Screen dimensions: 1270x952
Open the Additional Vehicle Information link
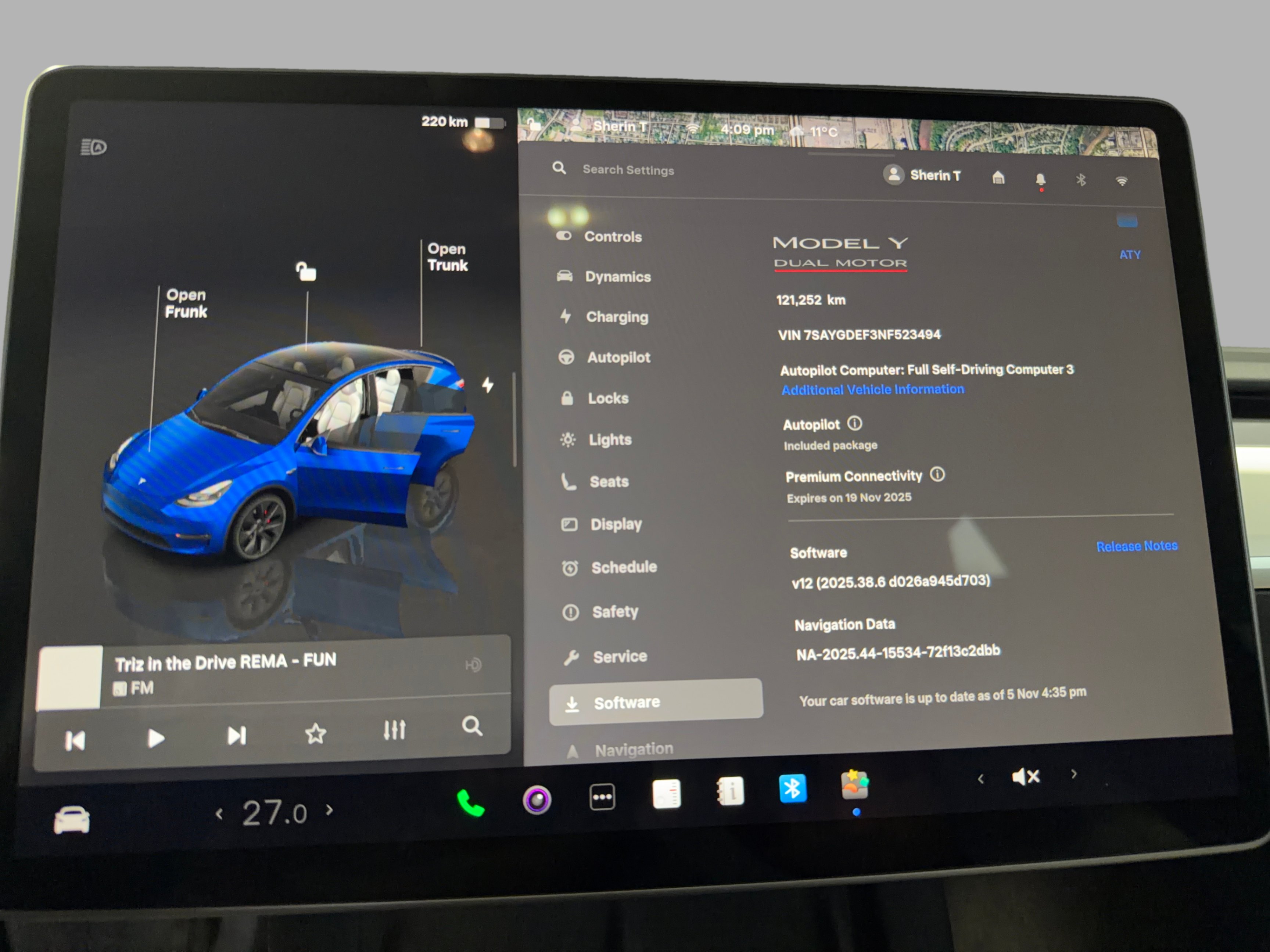tap(873, 390)
